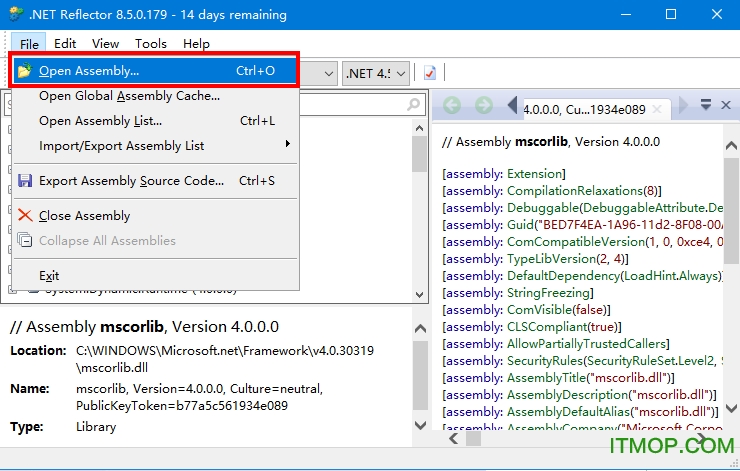The width and height of the screenshot is (740, 471).
Task: Open the Help menu
Action: [196, 44]
